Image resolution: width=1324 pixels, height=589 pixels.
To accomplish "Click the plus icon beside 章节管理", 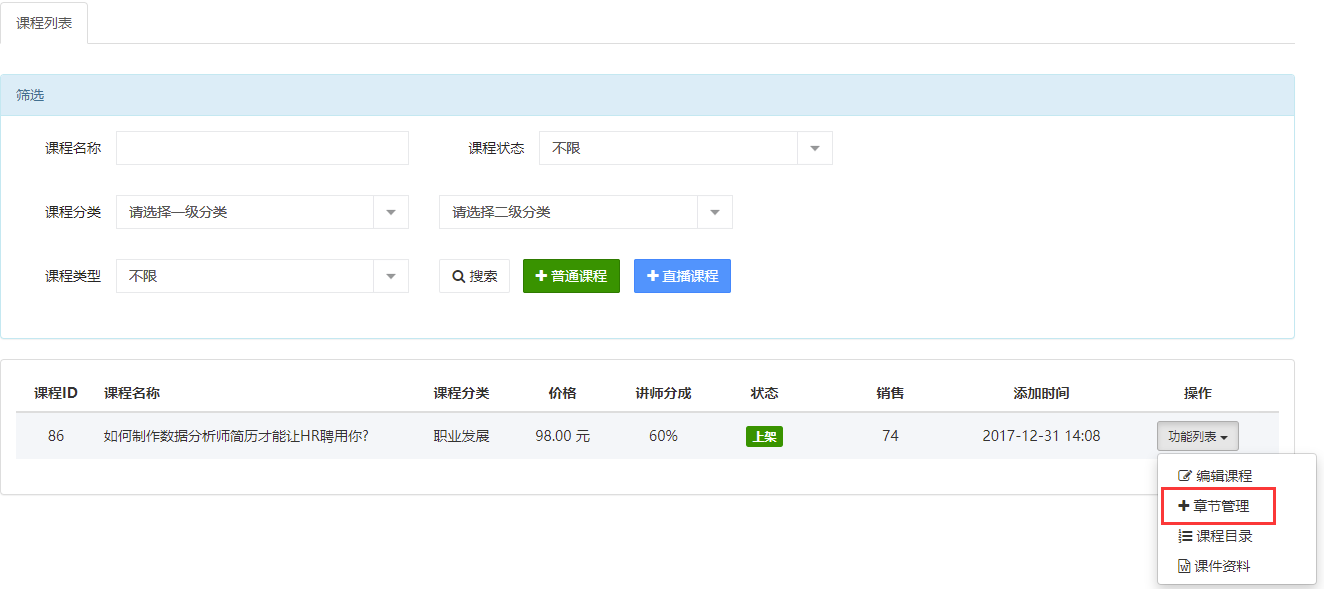I will (1184, 506).
